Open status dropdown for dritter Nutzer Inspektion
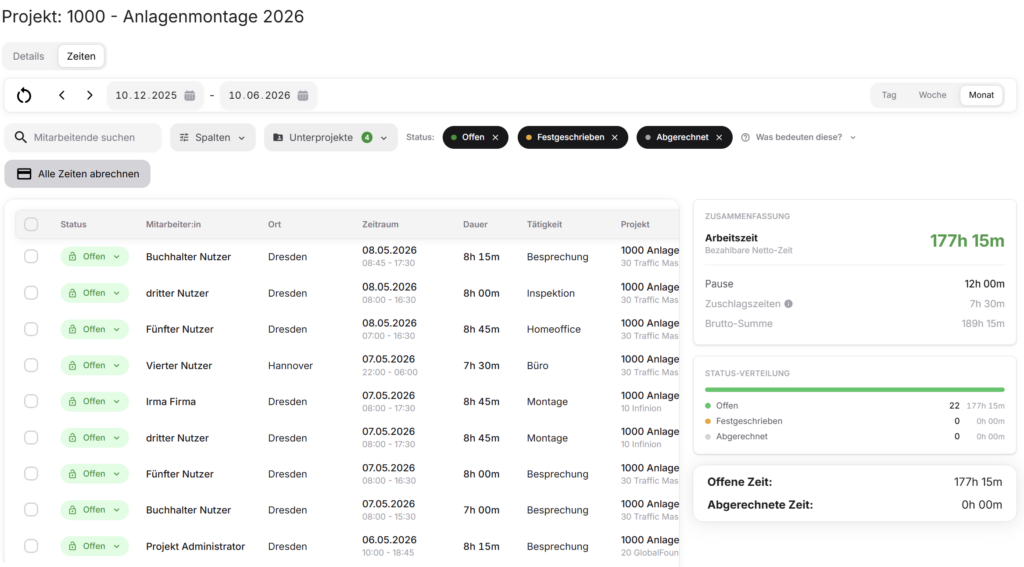This screenshot has height=567, width=1024. coord(95,293)
